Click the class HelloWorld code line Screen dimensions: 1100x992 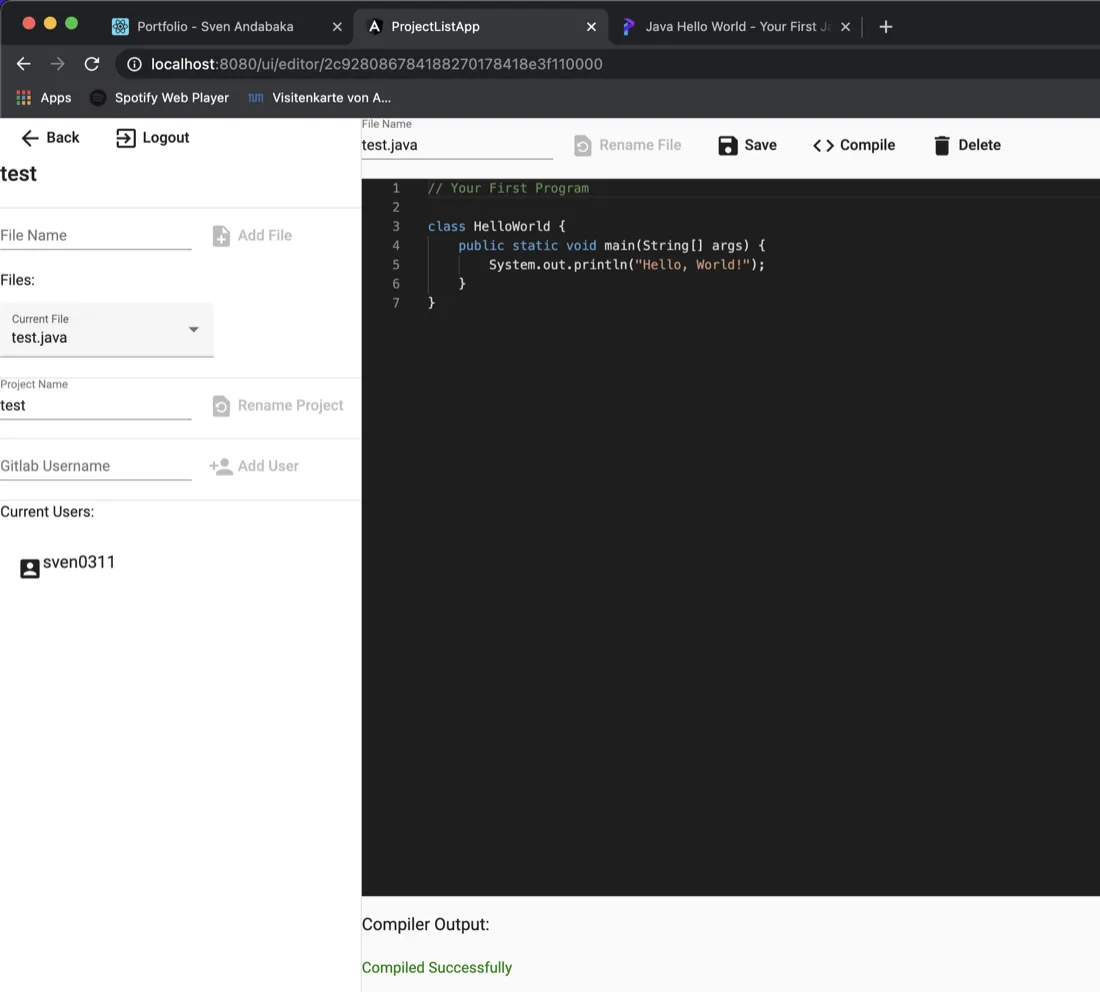(496, 227)
